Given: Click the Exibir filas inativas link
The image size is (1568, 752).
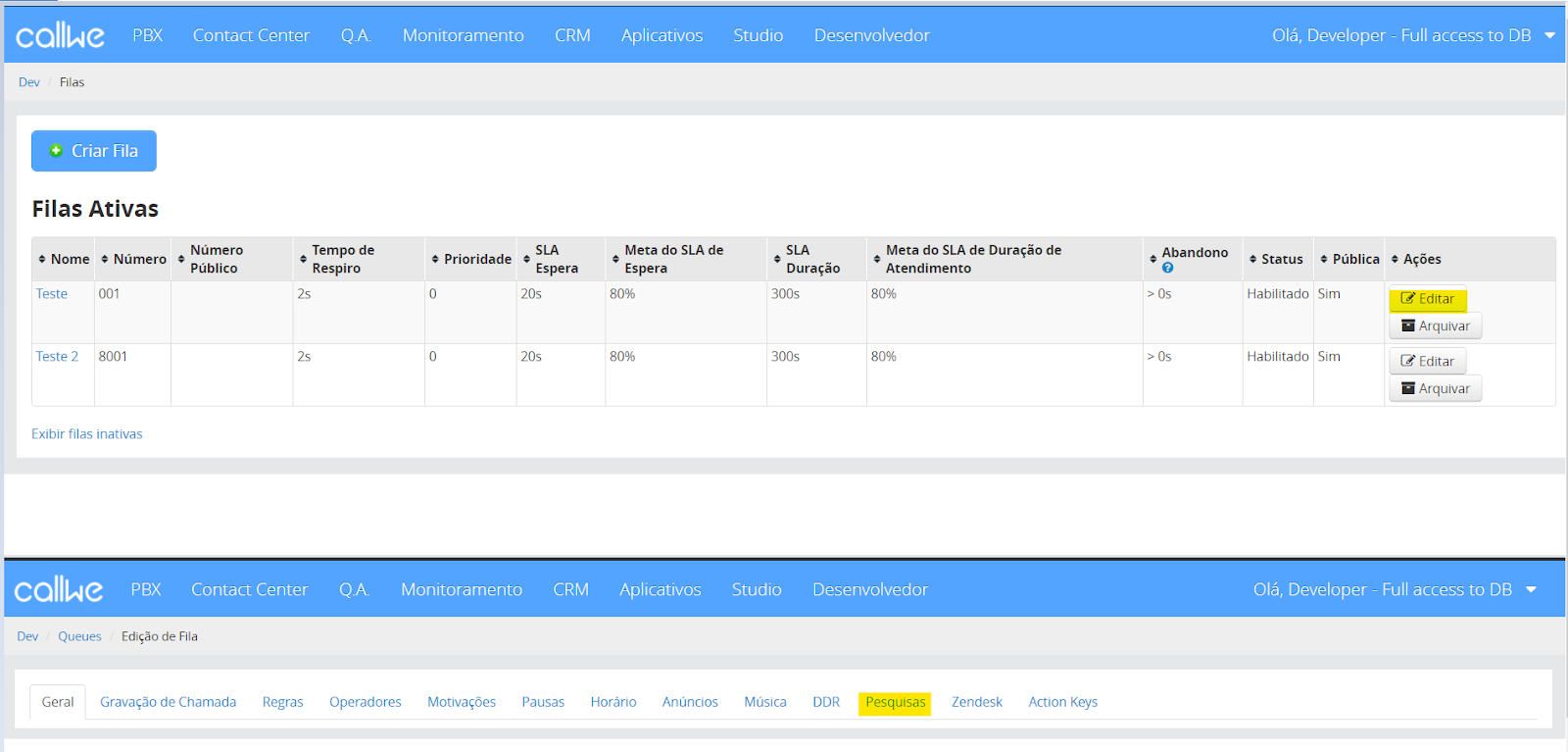Looking at the screenshot, I should (x=86, y=433).
